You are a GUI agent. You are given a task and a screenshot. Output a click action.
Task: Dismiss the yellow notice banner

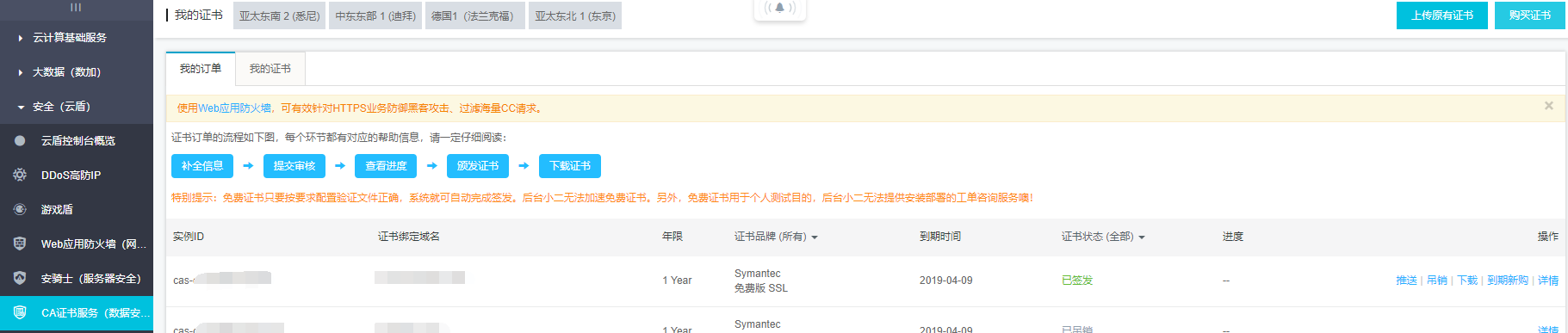[1549, 106]
